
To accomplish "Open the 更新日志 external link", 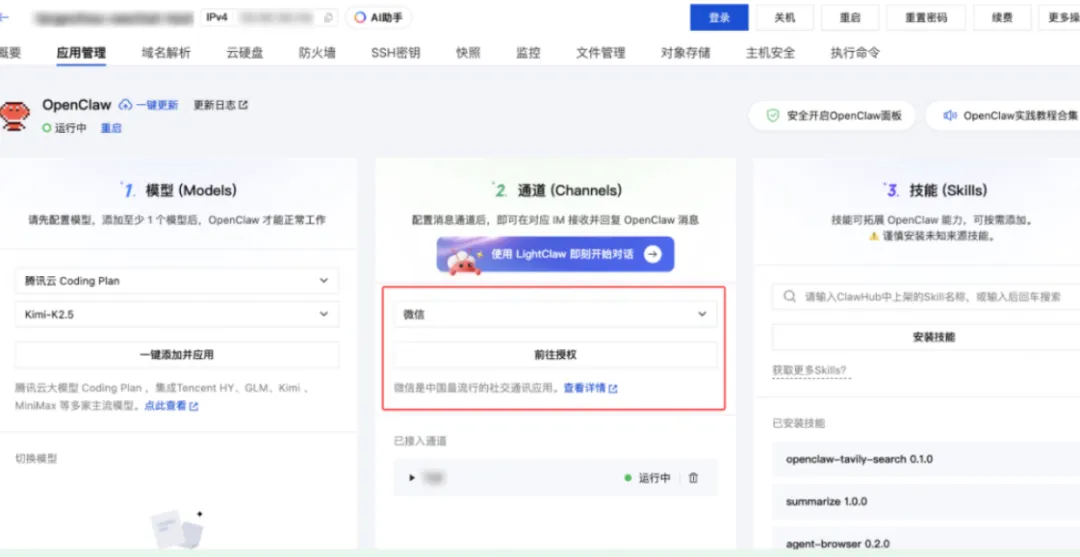I will coord(220,105).
